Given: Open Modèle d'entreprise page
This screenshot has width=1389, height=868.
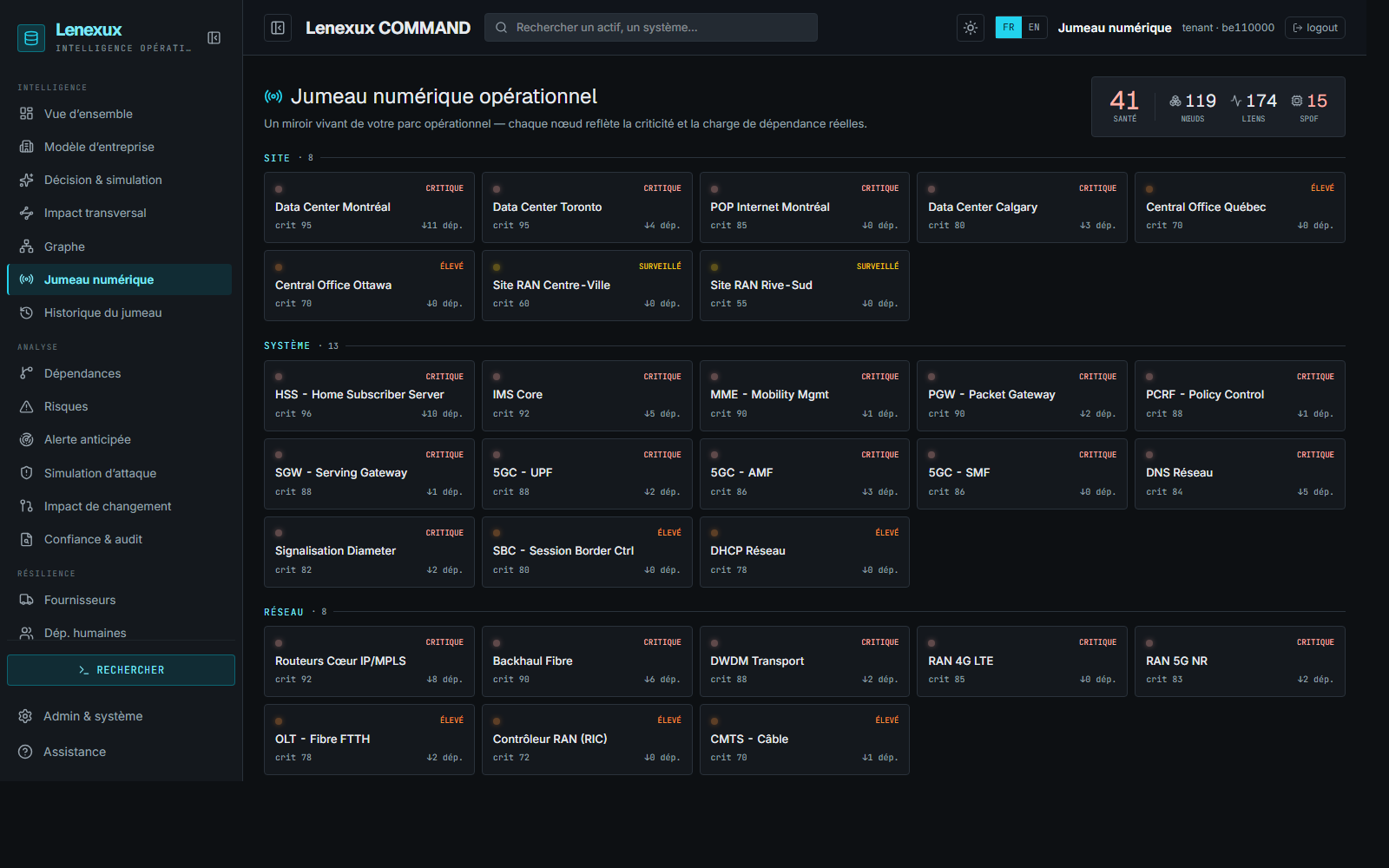Looking at the screenshot, I should 120,147.
